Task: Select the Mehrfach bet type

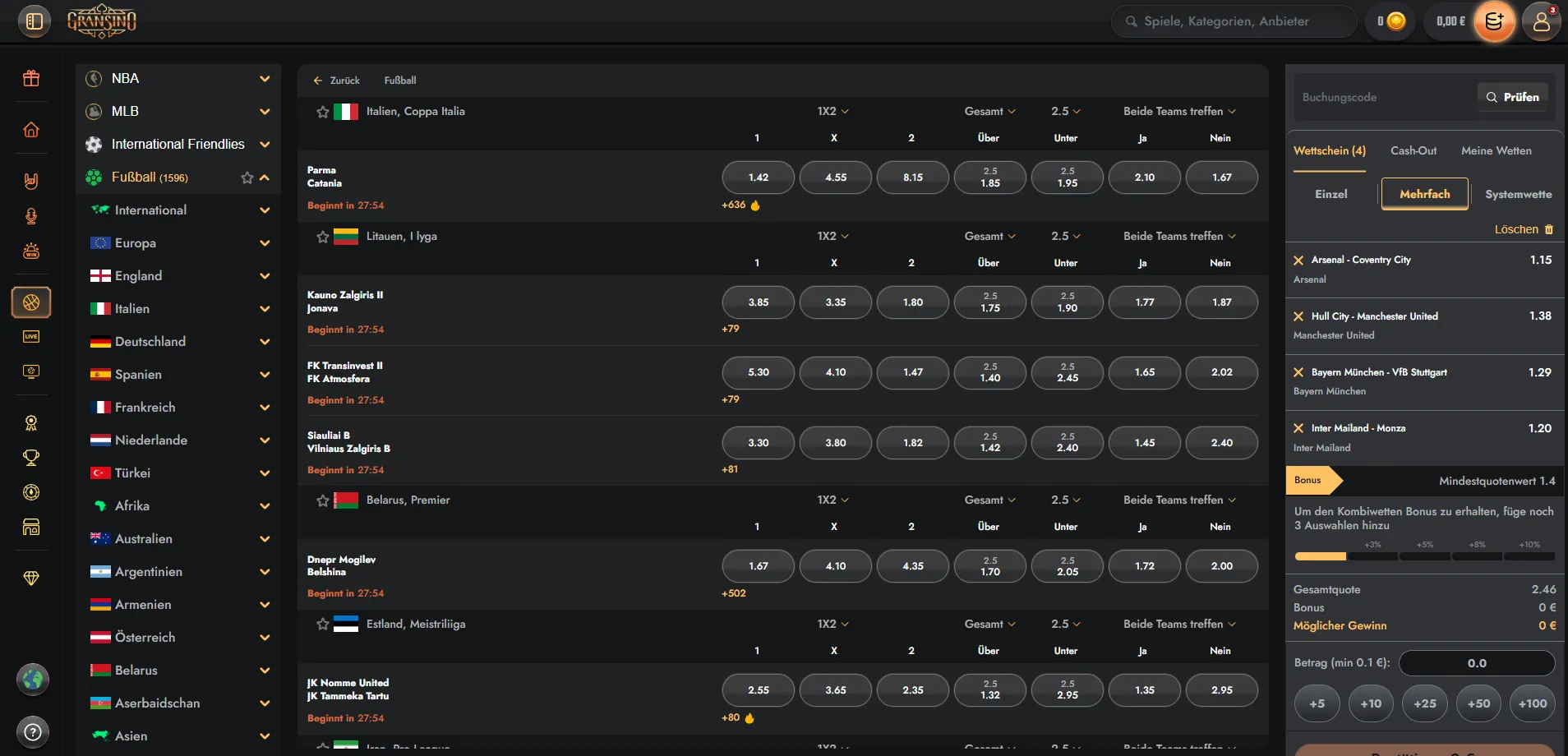Action: pyautogui.click(x=1425, y=194)
